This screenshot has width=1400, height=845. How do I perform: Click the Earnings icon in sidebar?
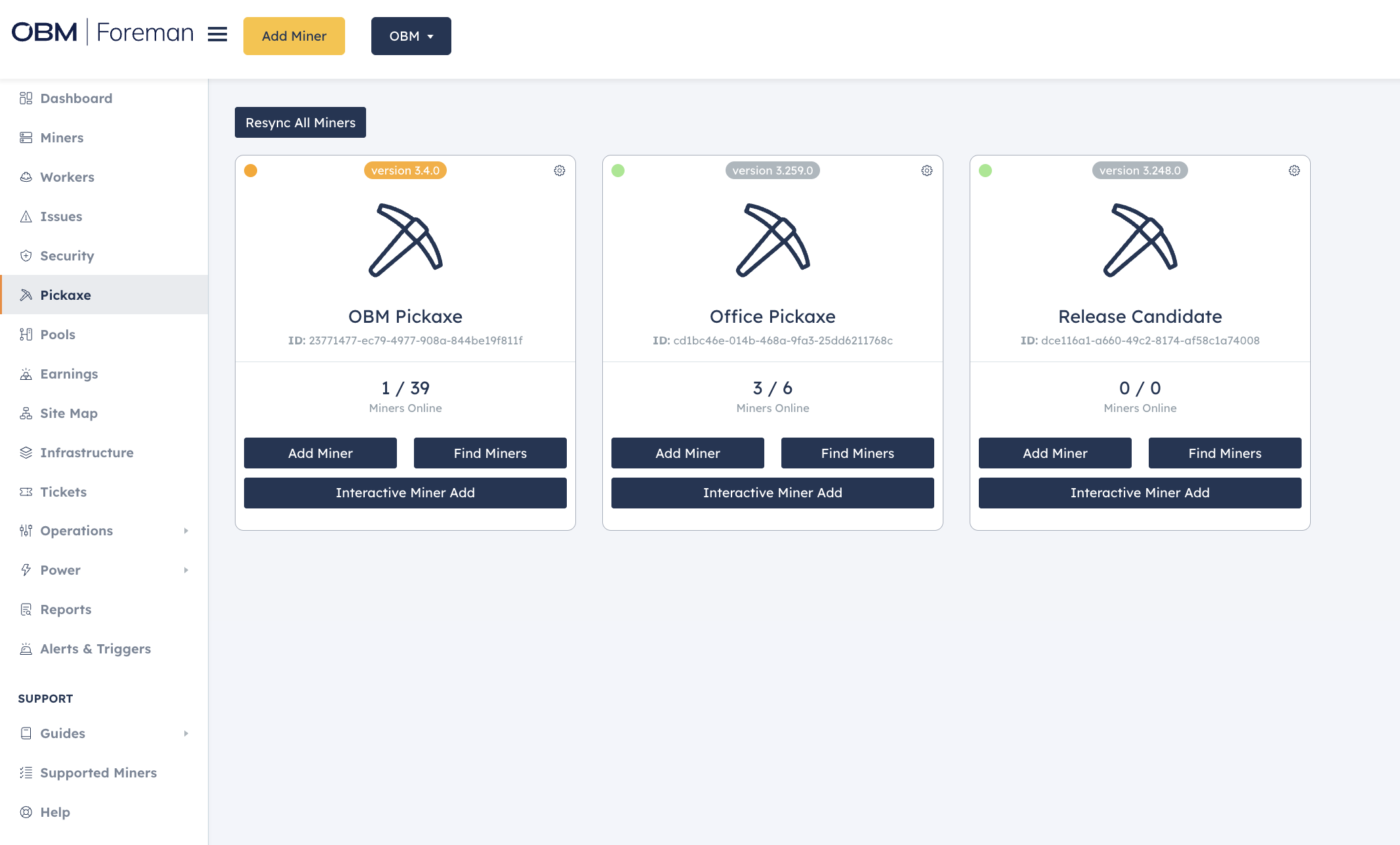26,373
